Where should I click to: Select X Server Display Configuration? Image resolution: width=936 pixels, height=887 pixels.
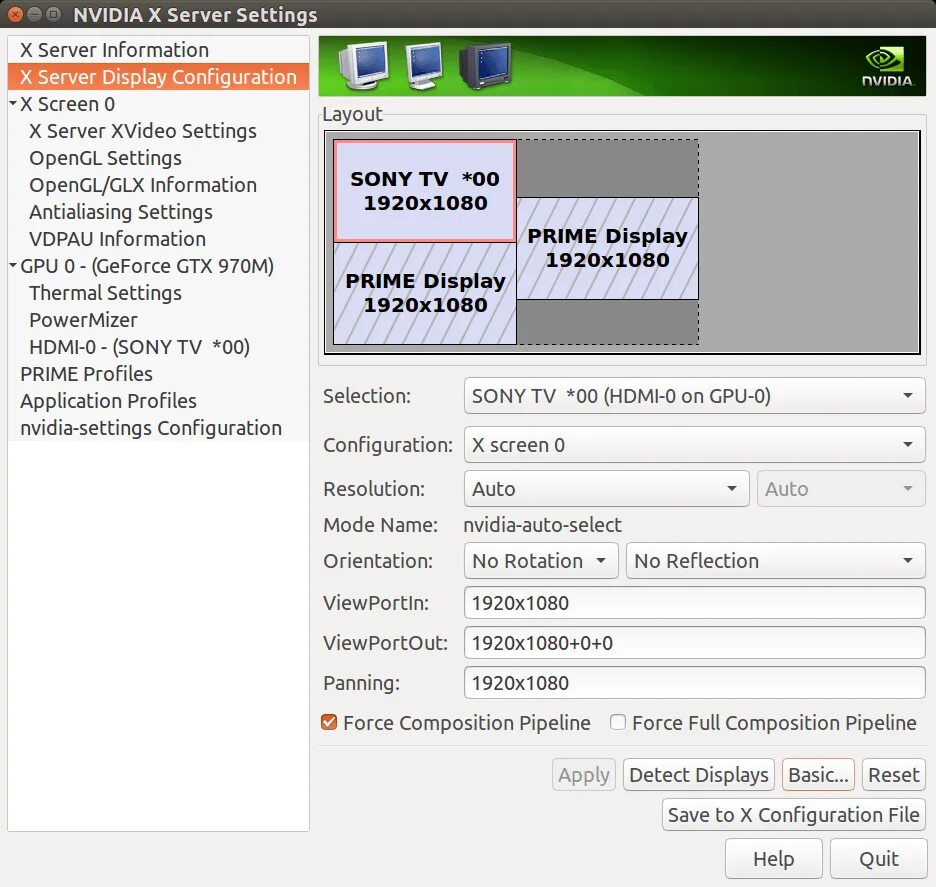pyautogui.click(x=159, y=76)
